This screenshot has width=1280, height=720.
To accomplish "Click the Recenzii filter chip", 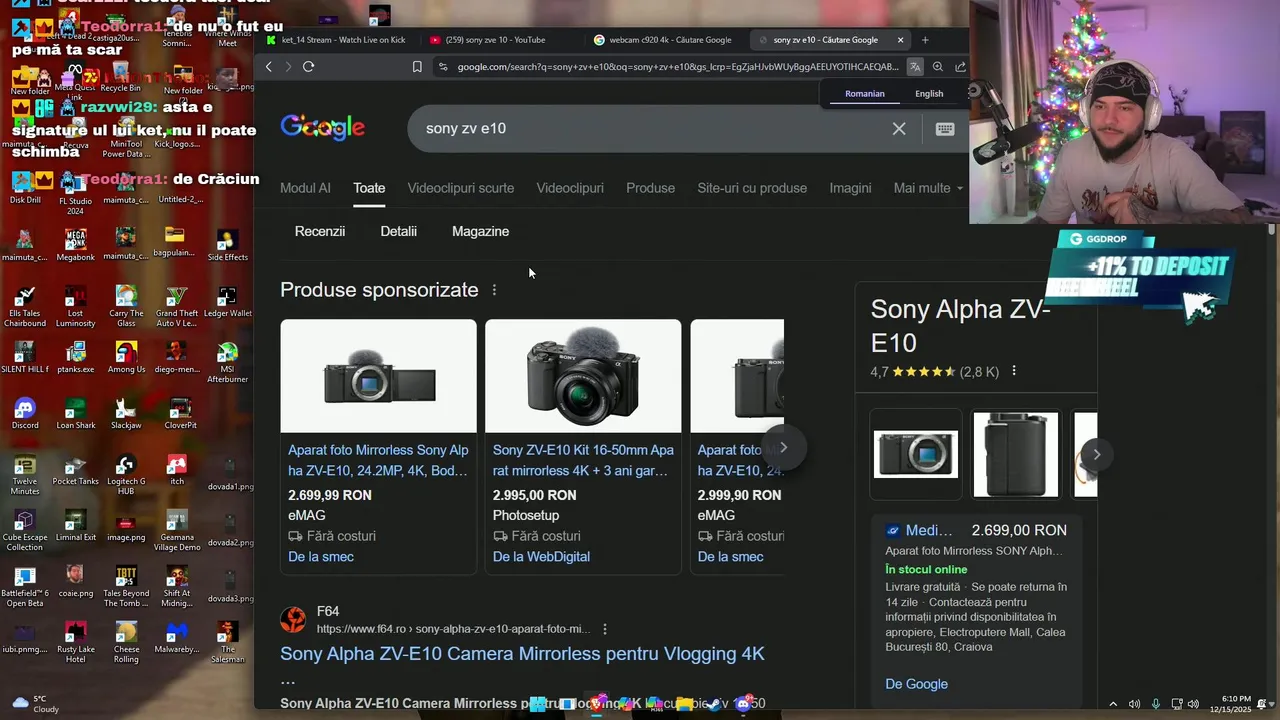I will pyautogui.click(x=320, y=231).
